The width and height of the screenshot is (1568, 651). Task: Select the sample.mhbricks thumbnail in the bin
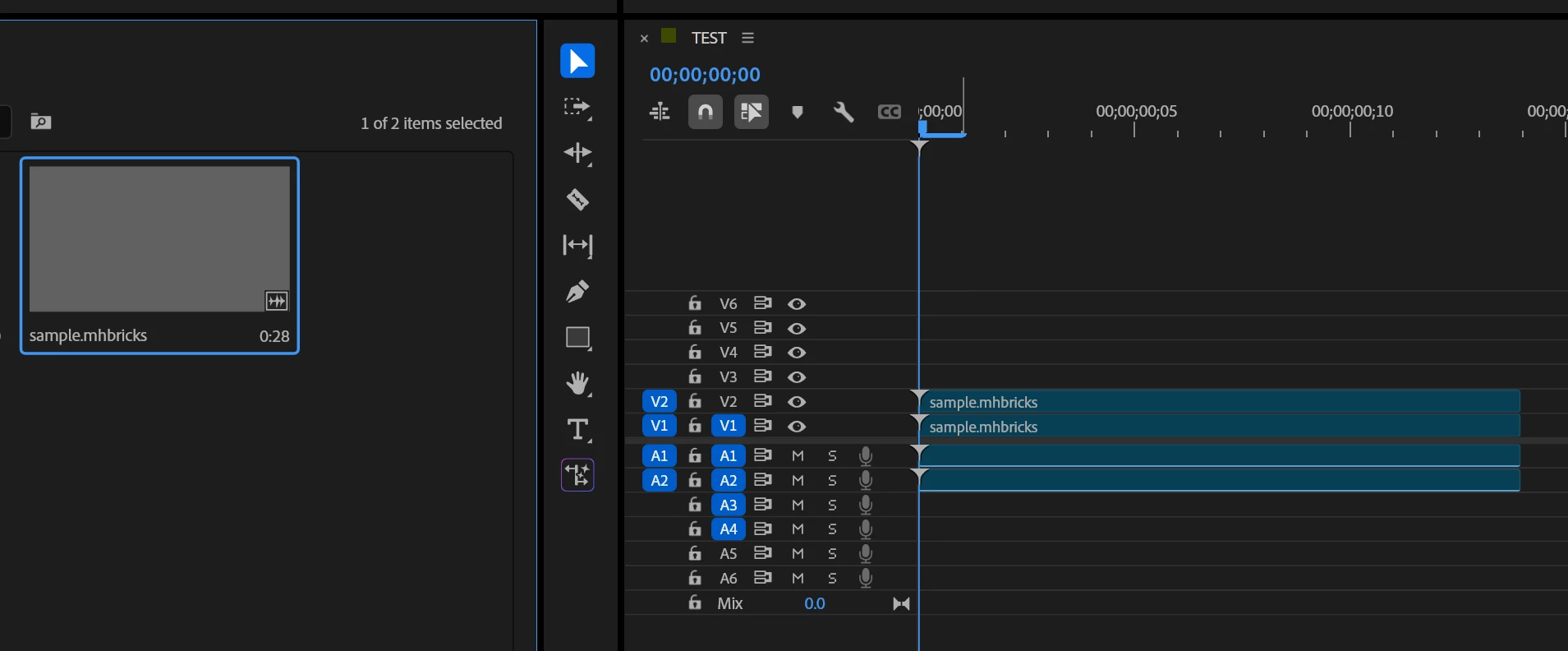[159, 256]
